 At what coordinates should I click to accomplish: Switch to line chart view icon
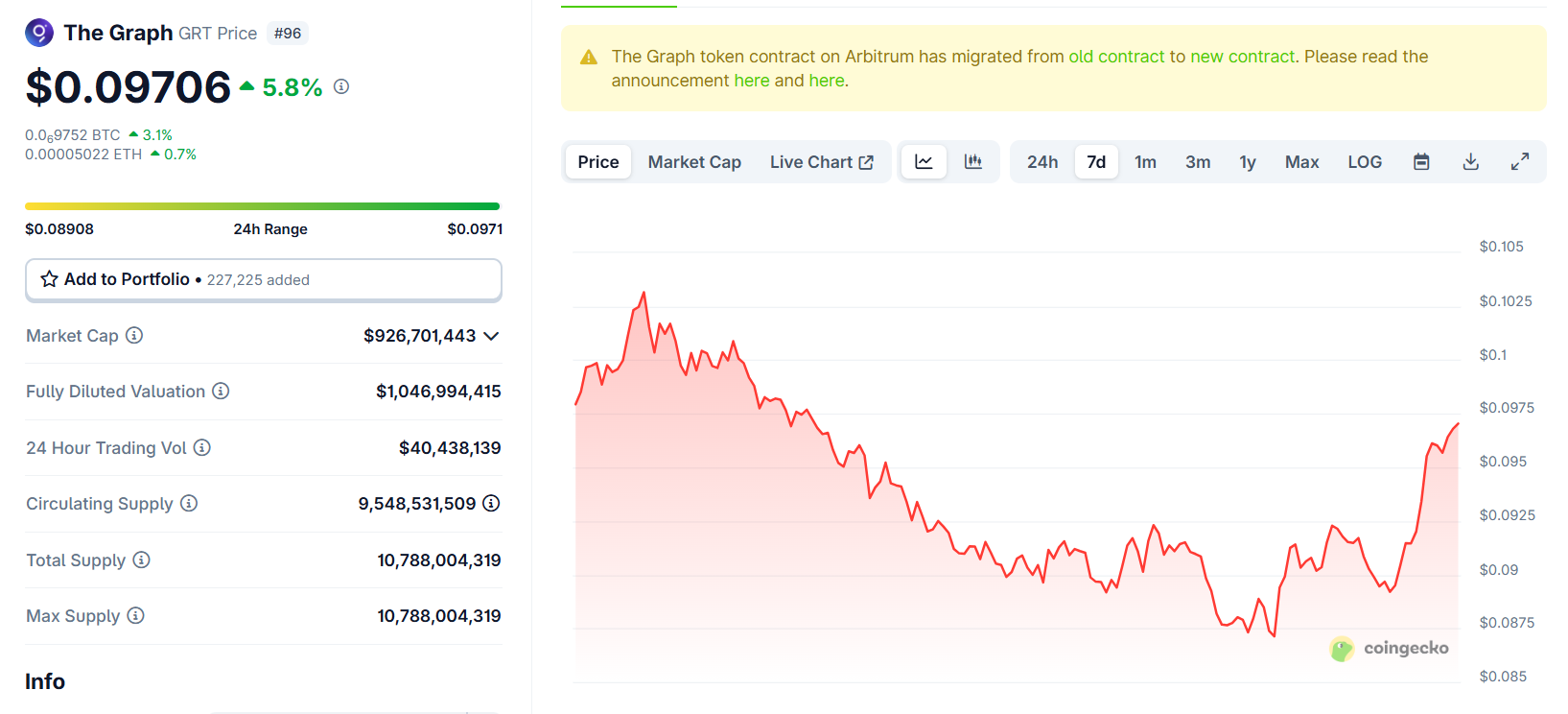(x=924, y=161)
